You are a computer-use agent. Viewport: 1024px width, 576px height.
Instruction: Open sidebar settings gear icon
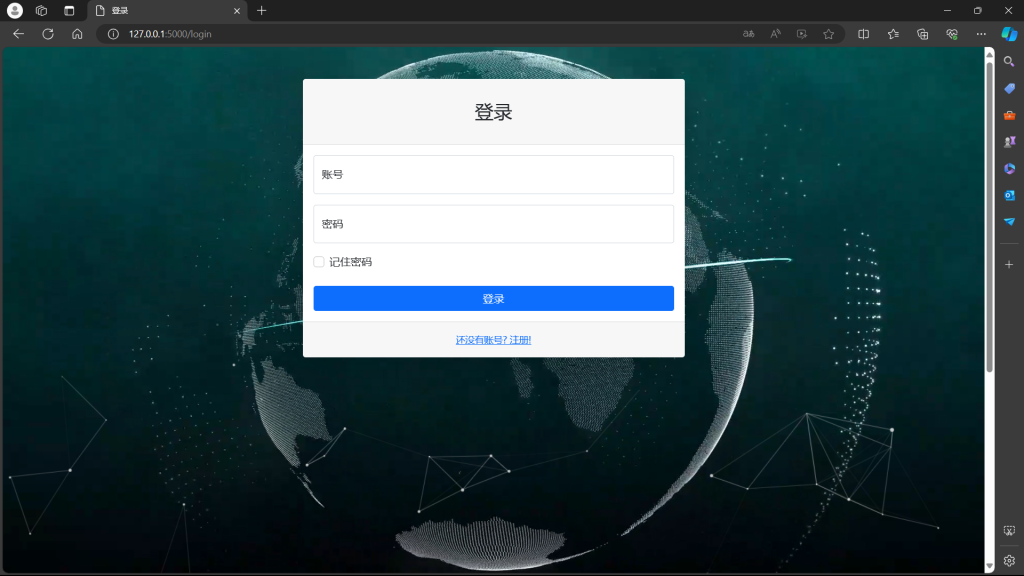pos(1009,560)
